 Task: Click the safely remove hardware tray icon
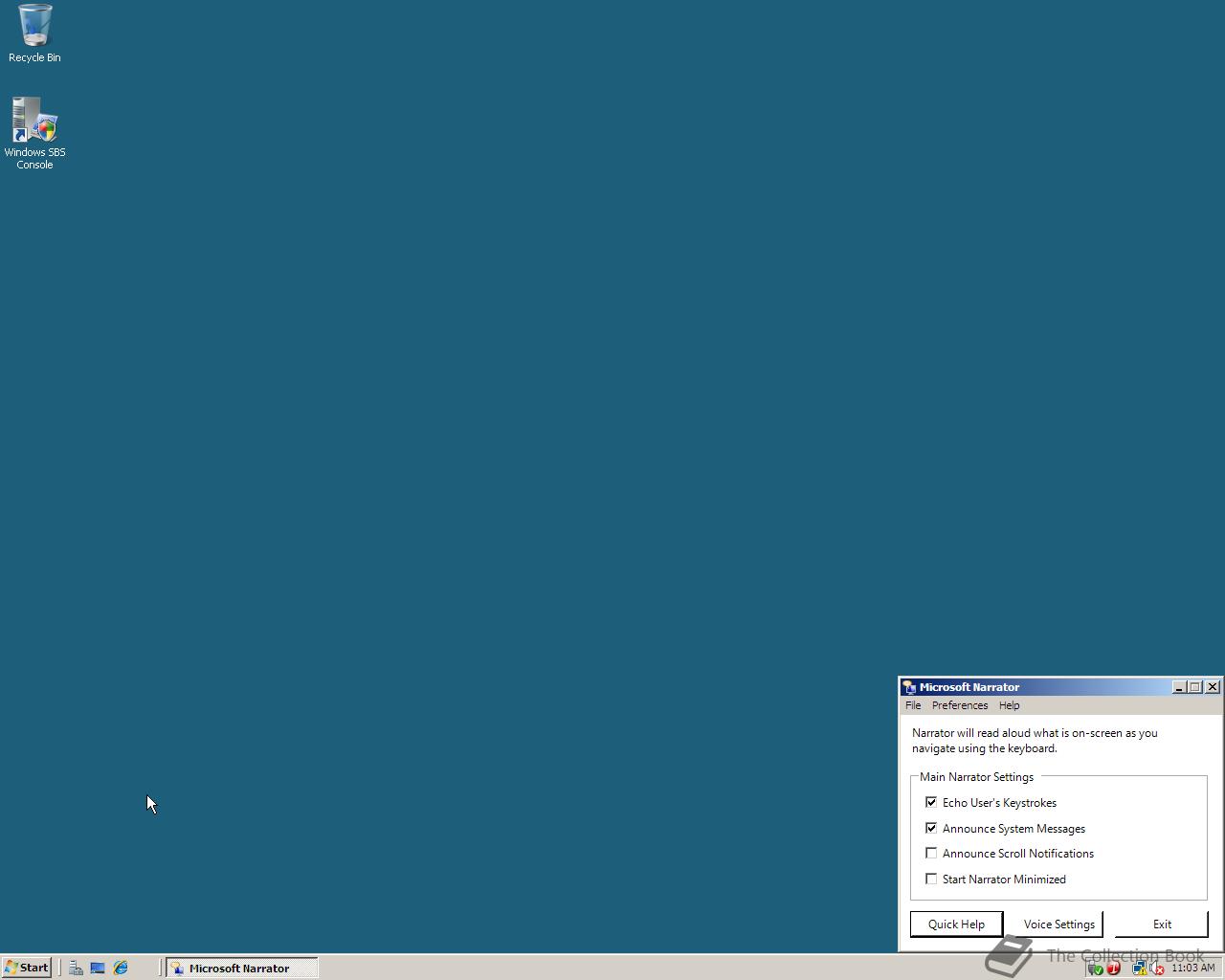pos(1096,969)
